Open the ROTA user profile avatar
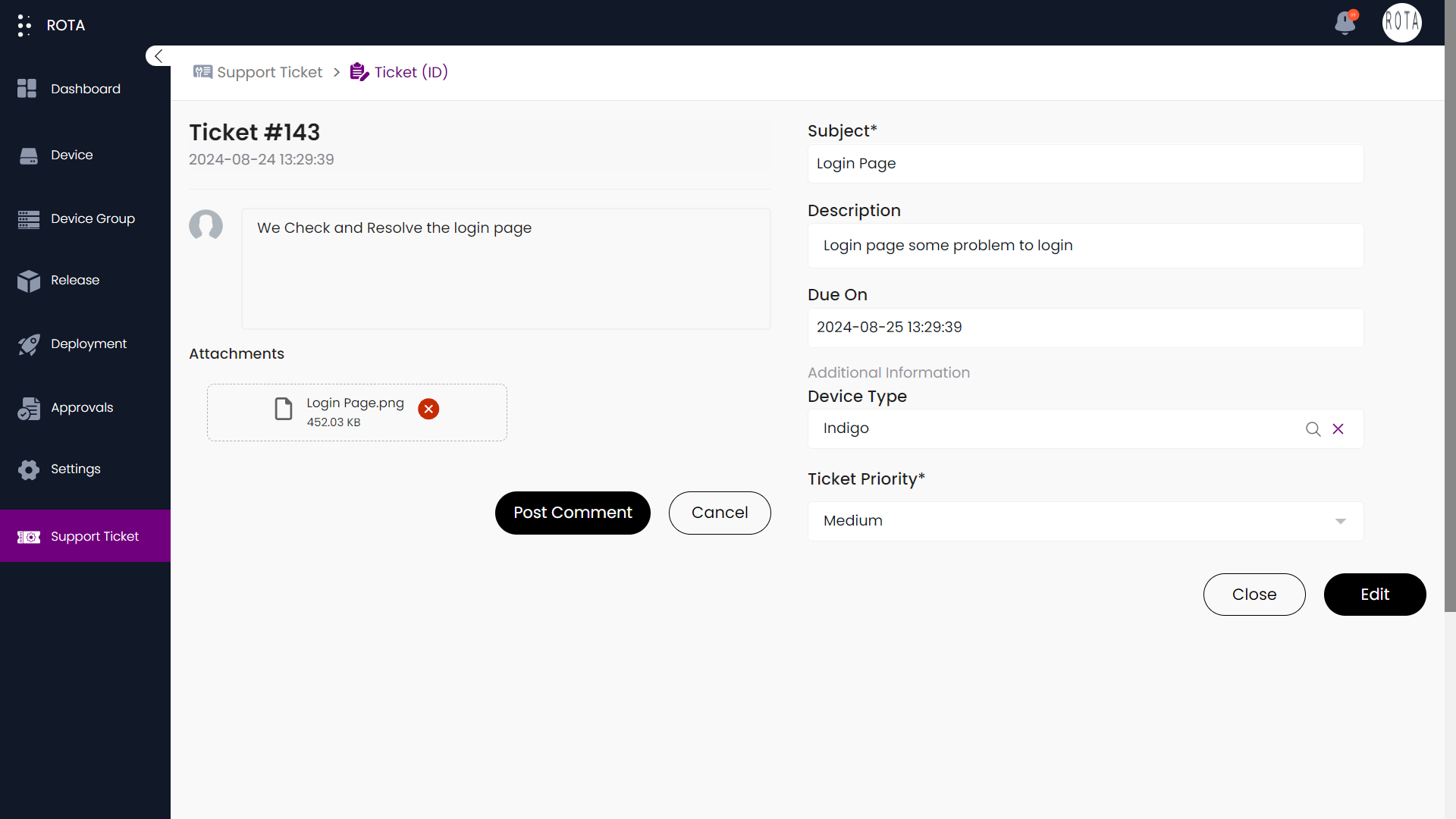Screen dimensions: 1456x819 point(1401,23)
